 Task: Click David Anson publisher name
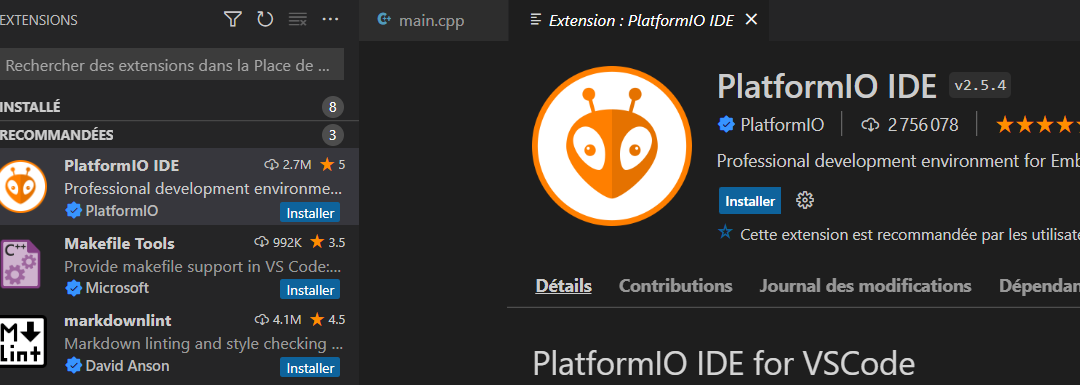coord(127,365)
